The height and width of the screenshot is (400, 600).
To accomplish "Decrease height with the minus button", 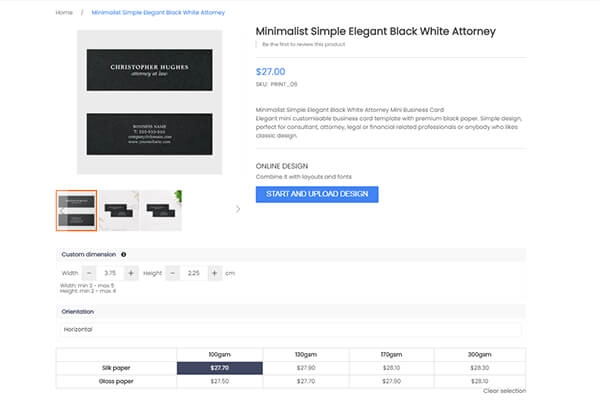I will click(x=172, y=273).
